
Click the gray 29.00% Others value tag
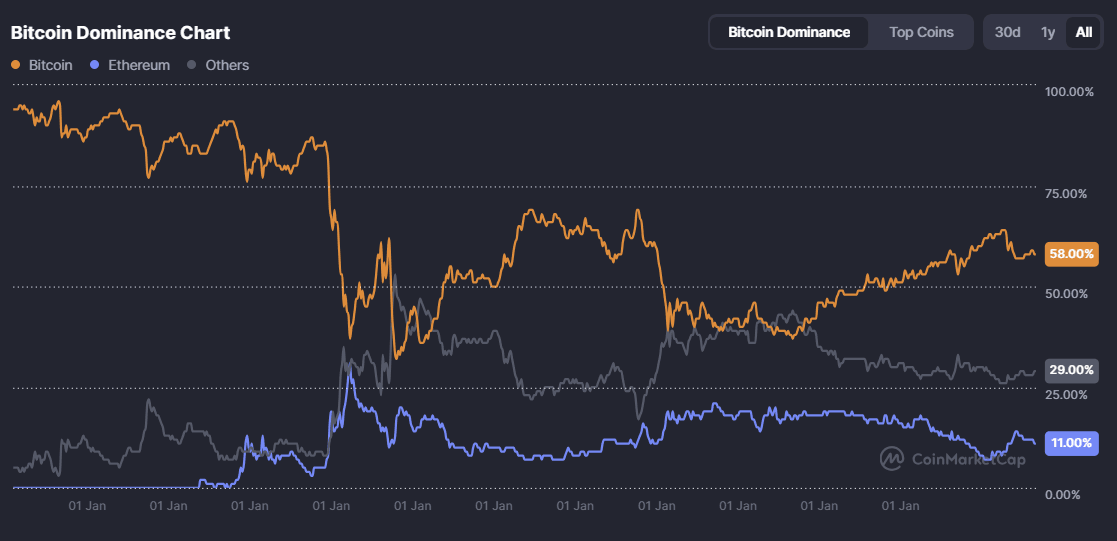(1071, 370)
